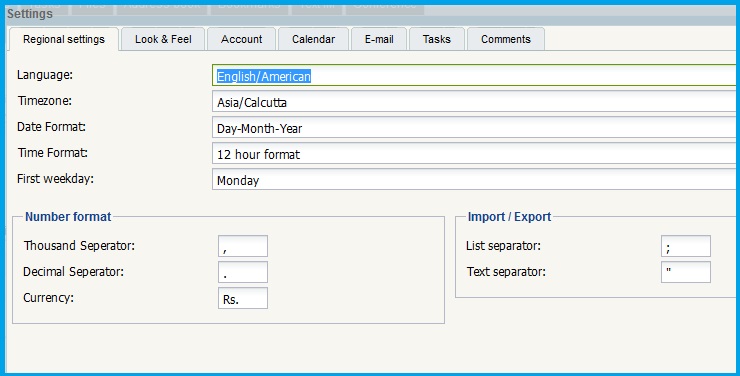Screen dimensions: 740x376
Task: Click the Time Format: label
Action: click(x=53, y=153)
